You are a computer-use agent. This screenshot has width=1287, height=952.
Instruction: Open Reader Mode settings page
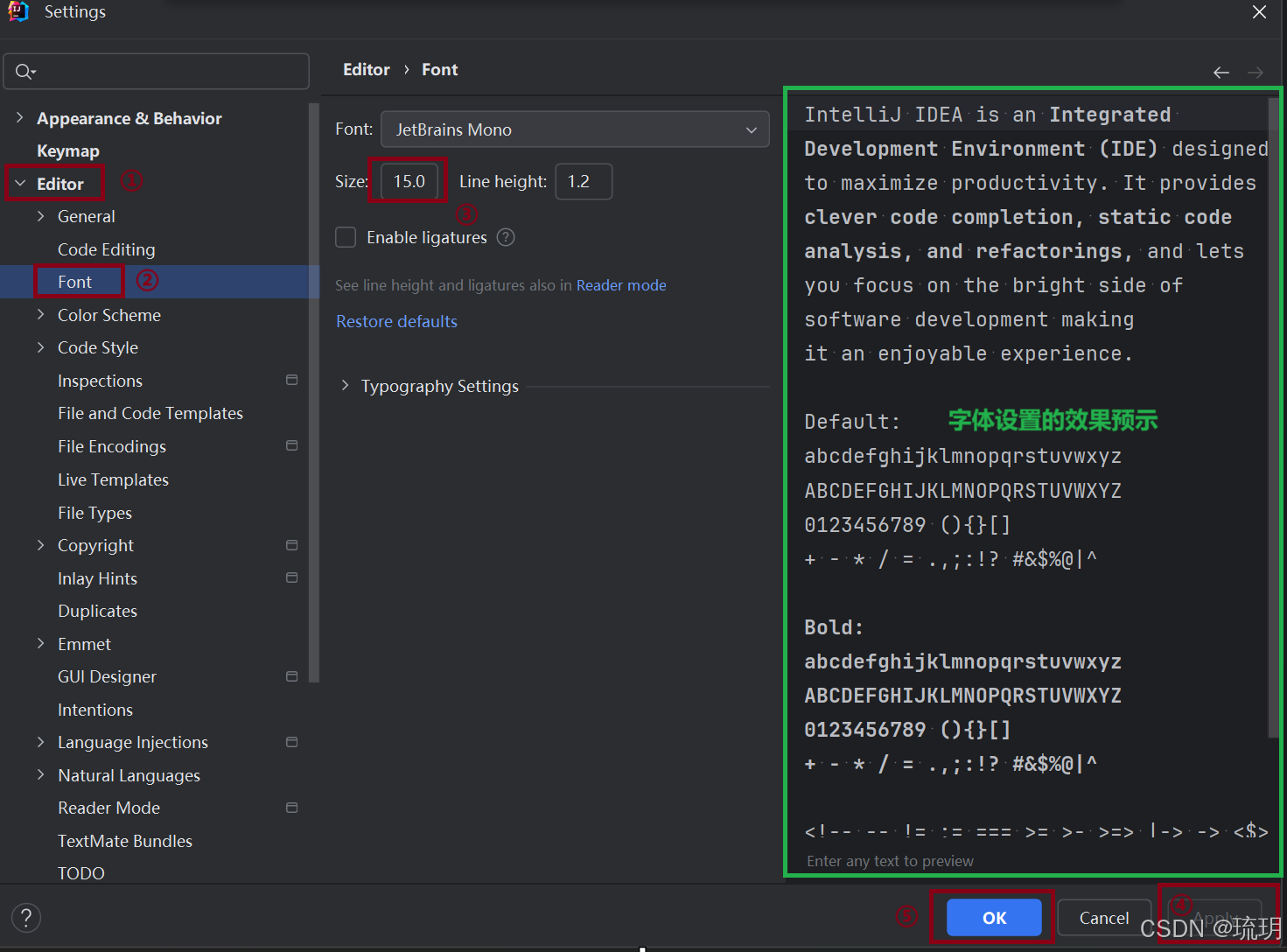pos(108,808)
